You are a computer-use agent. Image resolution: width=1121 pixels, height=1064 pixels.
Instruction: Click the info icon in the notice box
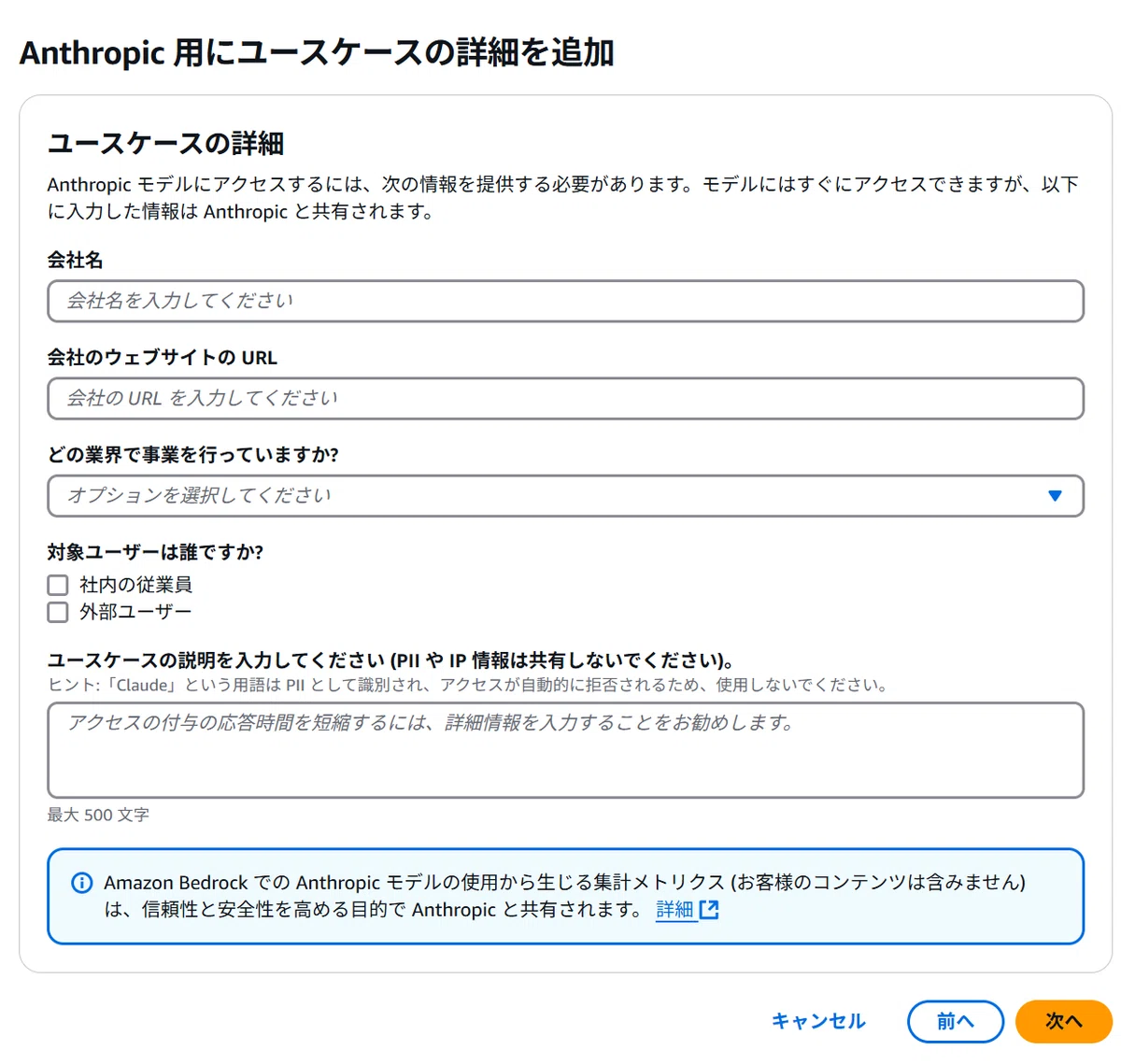click(x=82, y=883)
